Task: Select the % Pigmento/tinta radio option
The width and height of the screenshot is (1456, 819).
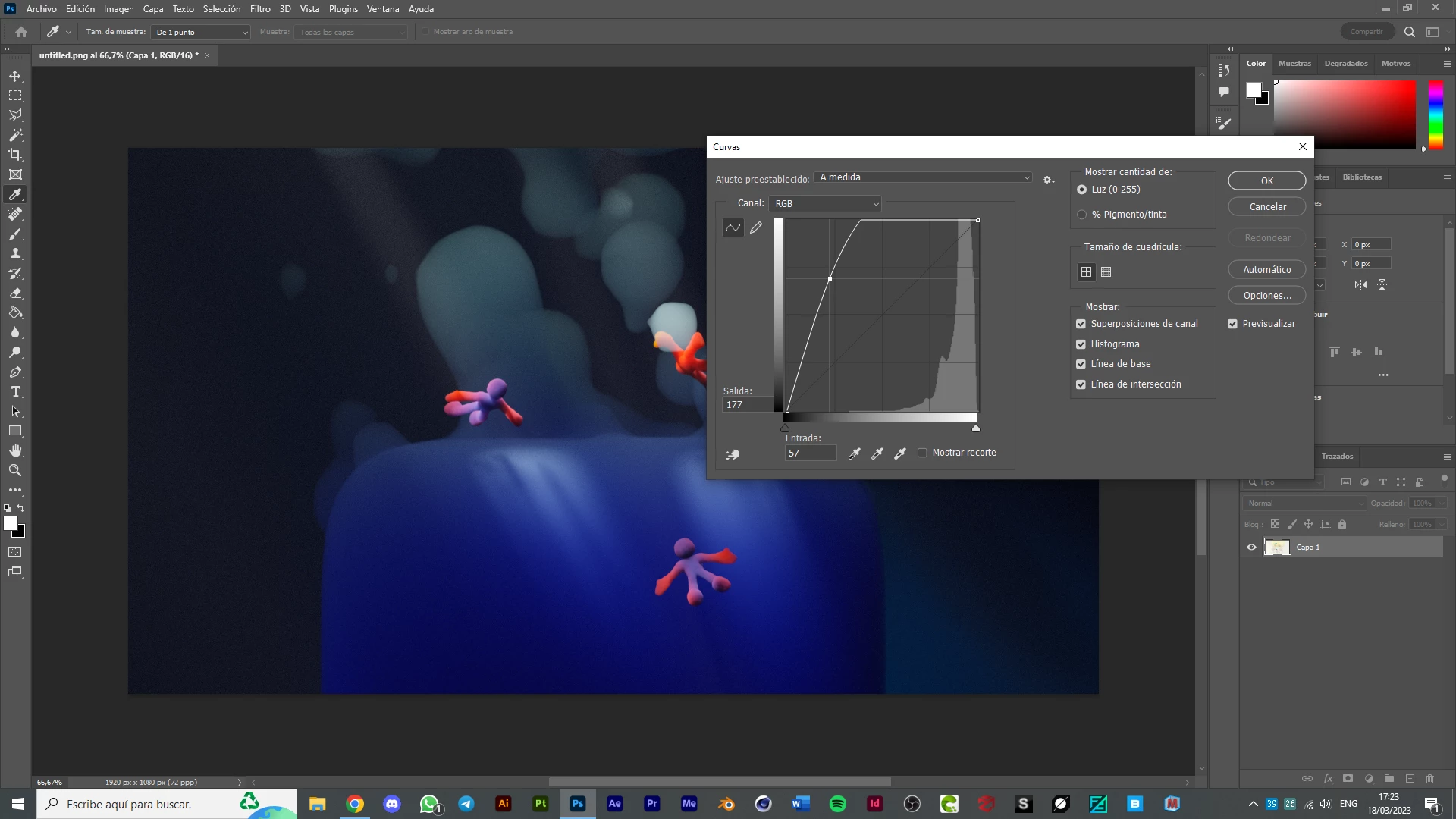Action: click(x=1082, y=215)
